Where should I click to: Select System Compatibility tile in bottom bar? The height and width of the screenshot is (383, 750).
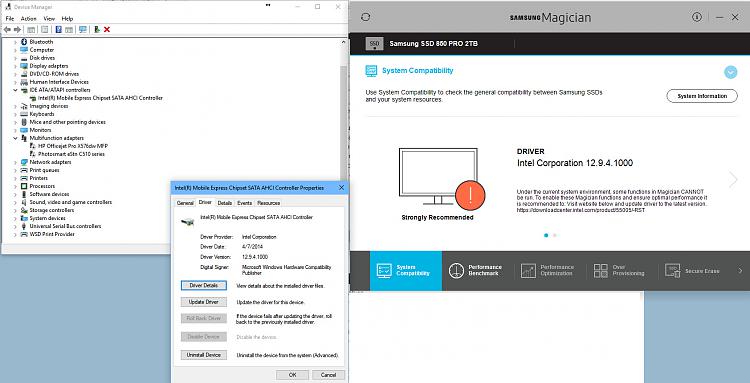[x=406, y=271]
